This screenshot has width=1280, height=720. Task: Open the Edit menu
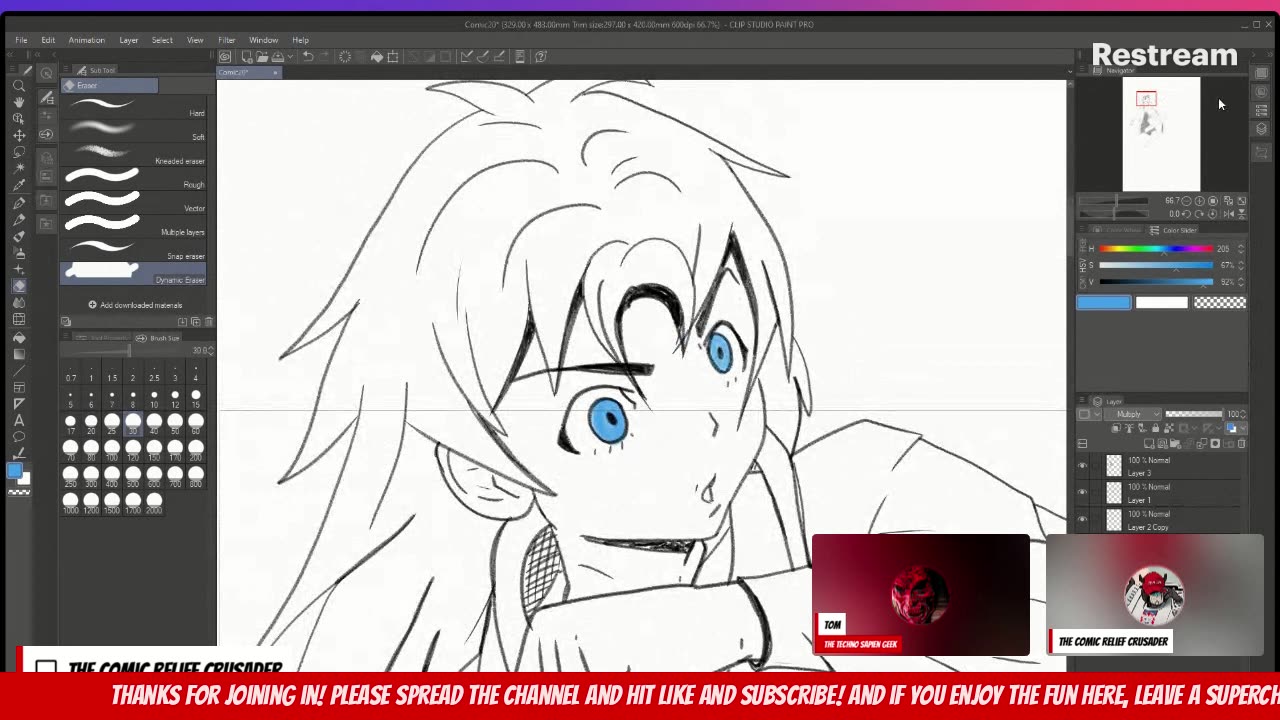click(48, 40)
